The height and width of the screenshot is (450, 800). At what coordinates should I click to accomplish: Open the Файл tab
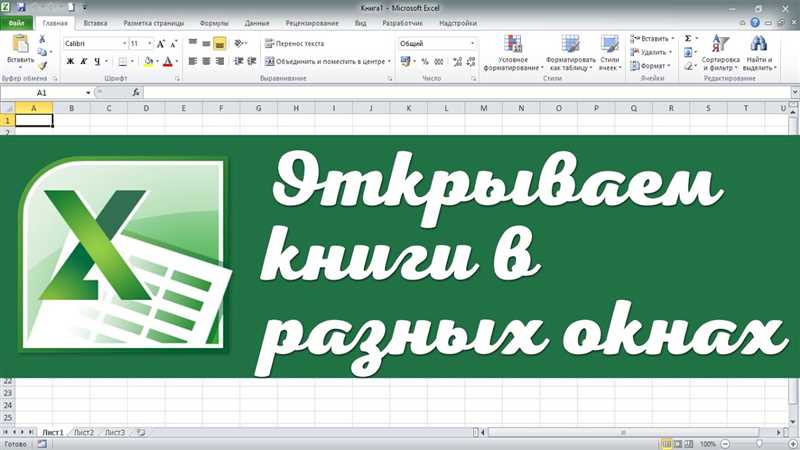[x=16, y=23]
